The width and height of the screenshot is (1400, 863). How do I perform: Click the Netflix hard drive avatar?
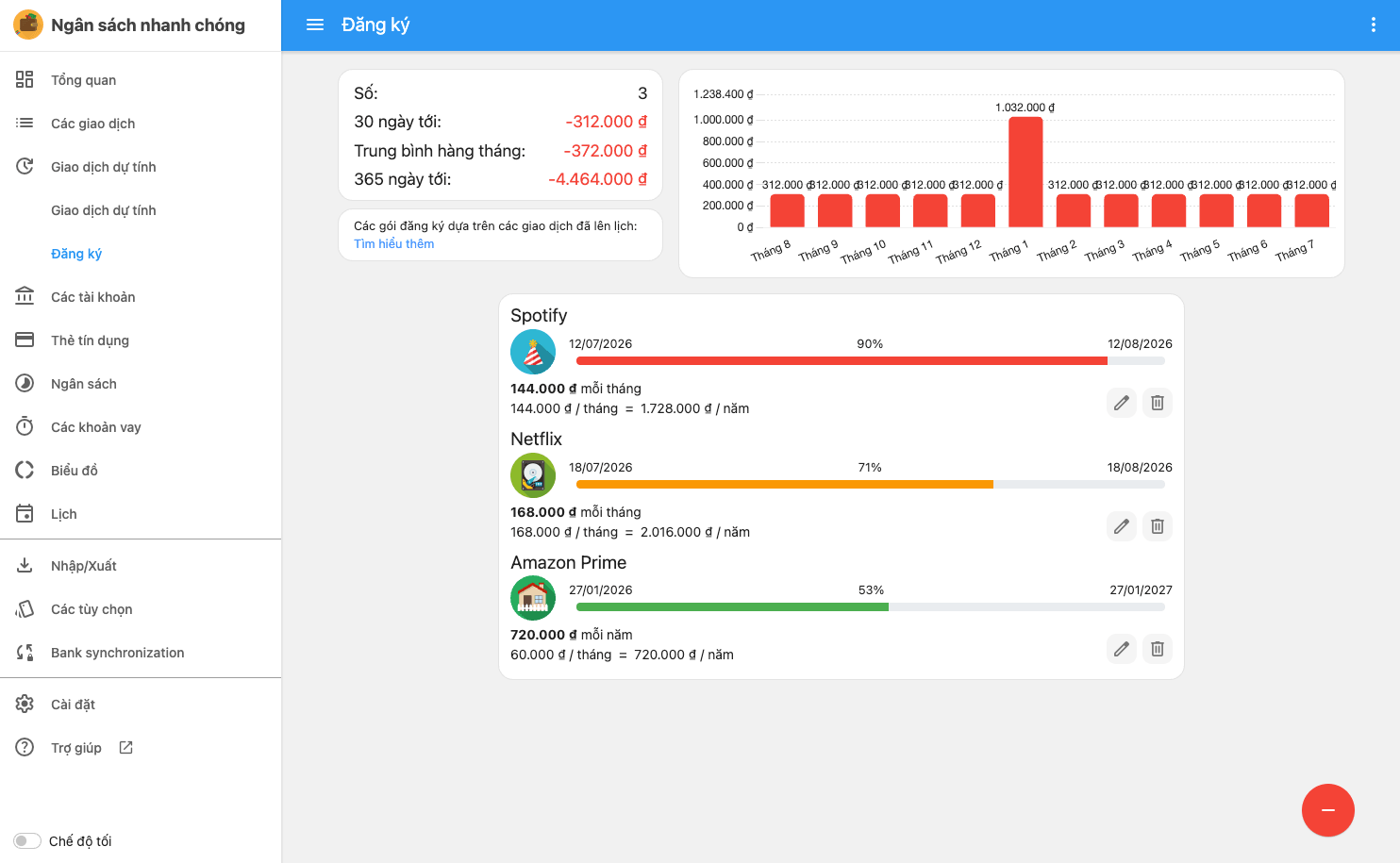(533, 475)
